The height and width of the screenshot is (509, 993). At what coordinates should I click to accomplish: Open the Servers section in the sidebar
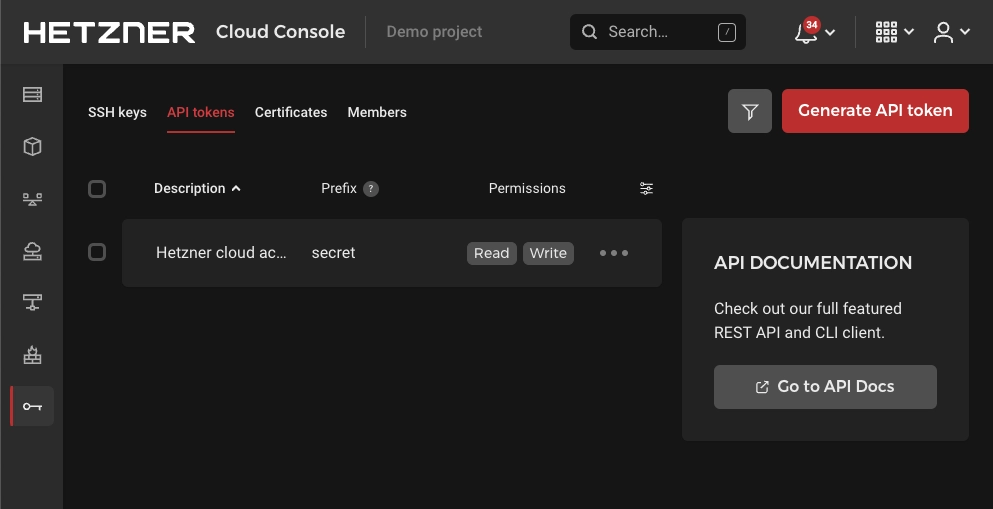pyautogui.click(x=32, y=95)
